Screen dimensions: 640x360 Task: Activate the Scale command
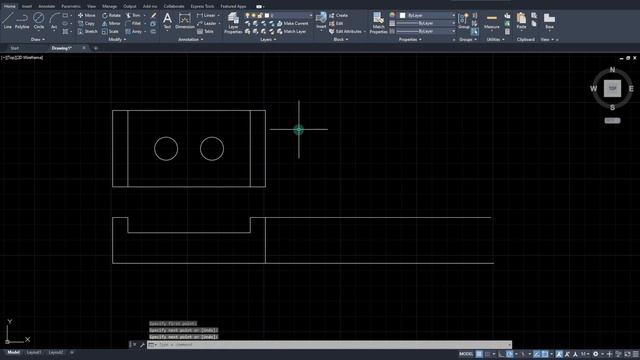[110, 31]
